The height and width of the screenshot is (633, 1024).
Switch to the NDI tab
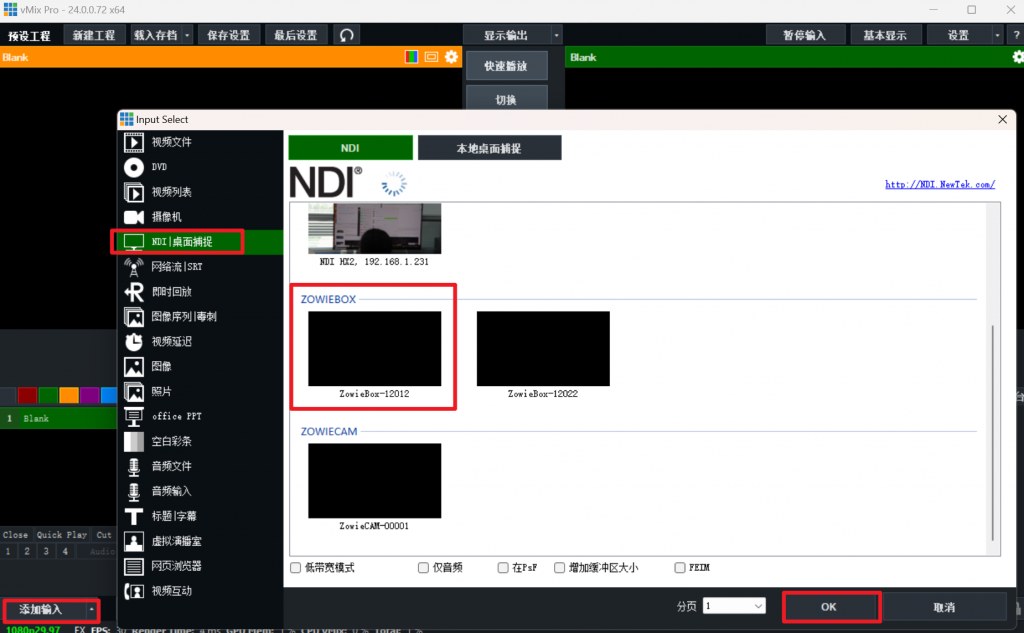click(x=351, y=148)
